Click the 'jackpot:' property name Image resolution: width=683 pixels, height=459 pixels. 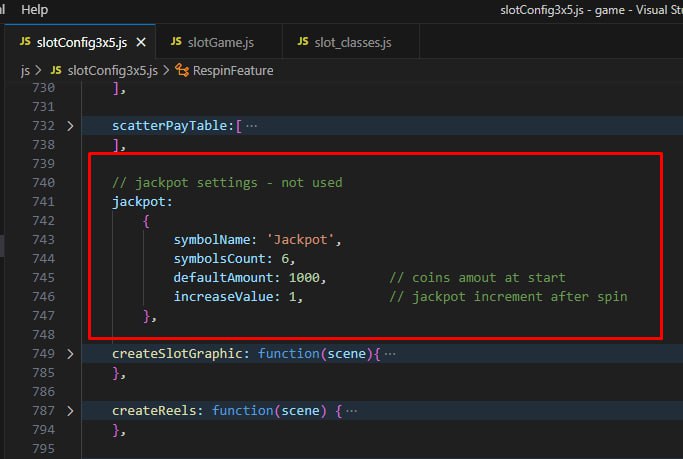click(x=142, y=202)
